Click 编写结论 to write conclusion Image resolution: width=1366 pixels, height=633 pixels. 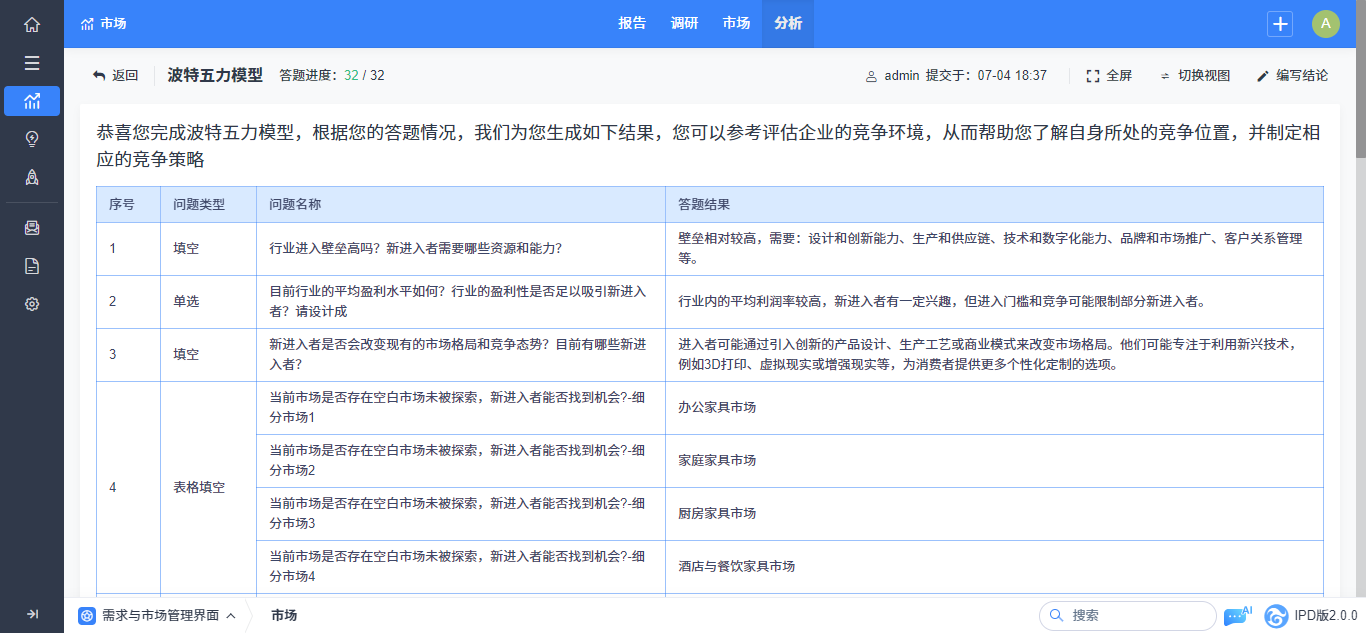pyautogui.click(x=1292, y=76)
